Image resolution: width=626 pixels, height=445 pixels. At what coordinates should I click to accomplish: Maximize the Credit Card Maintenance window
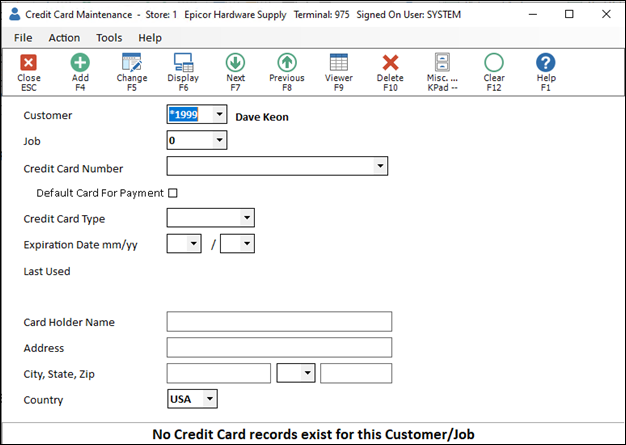click(x=569, y=14)
